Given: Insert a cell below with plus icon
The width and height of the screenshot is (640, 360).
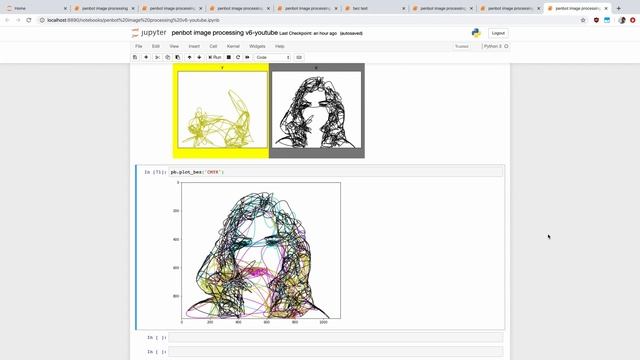Looking at the screenshot, I should (x=146, y=58).
